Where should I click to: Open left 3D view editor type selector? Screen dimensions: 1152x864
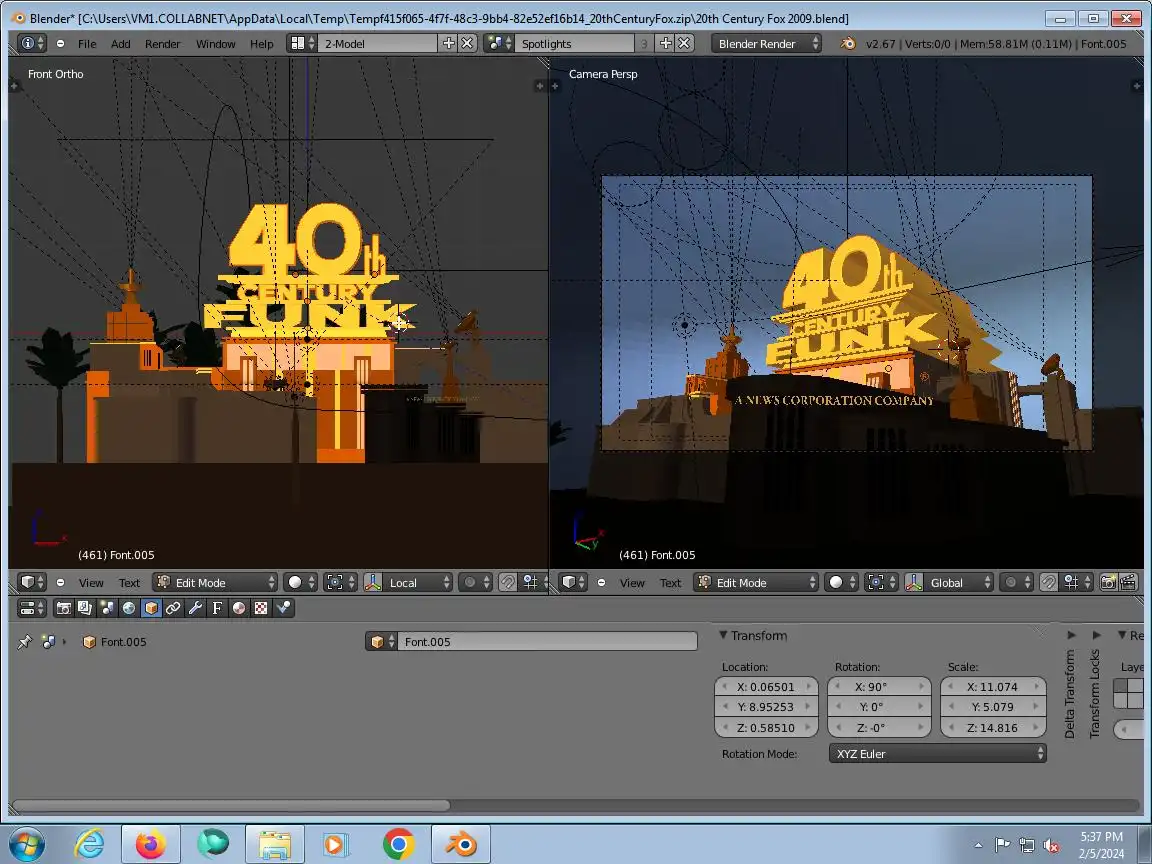(x=32, y=583)
